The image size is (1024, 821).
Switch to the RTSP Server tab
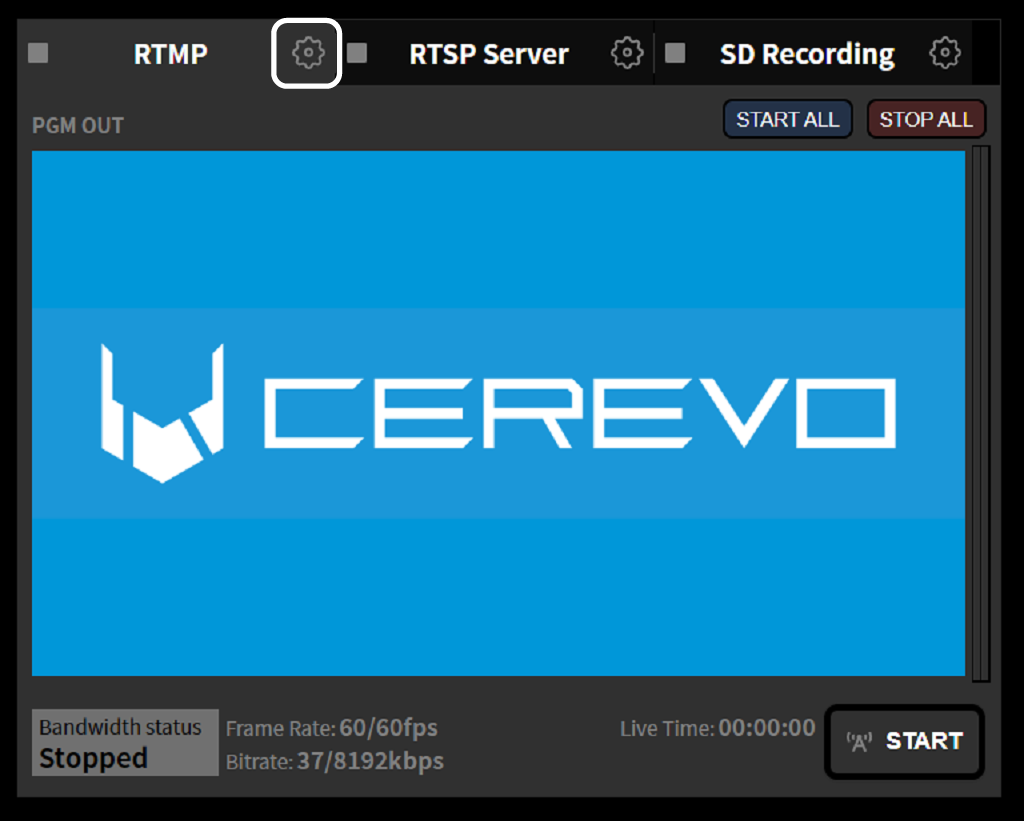[x=489, y=54]
